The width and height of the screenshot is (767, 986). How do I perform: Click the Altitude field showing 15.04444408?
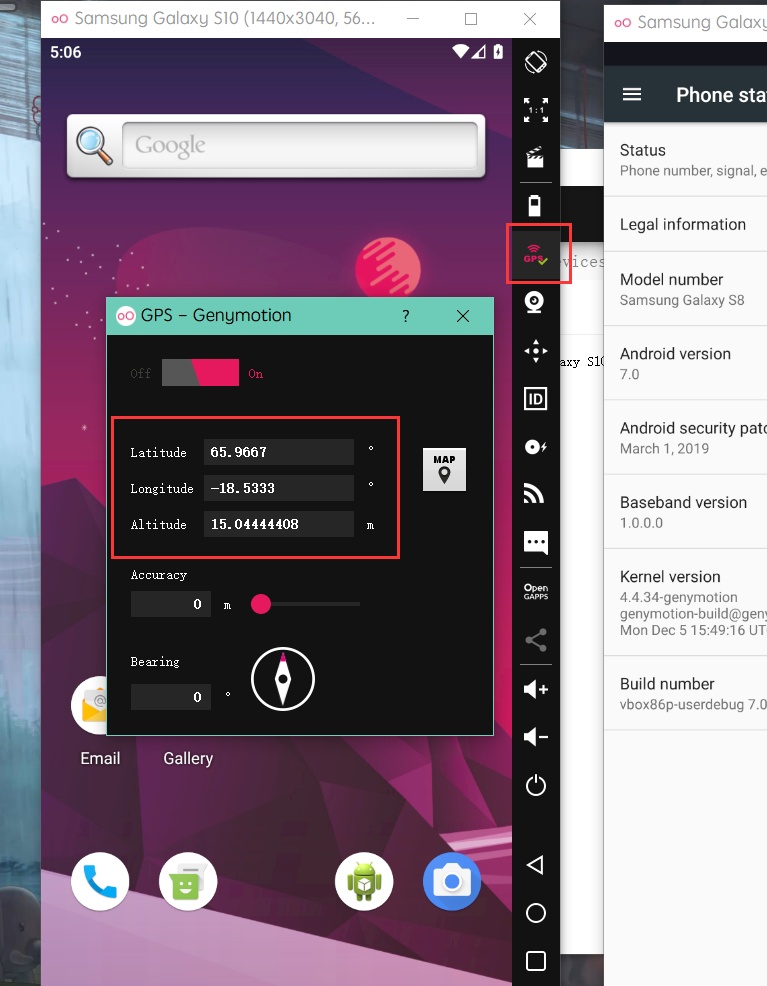[279, 524]
